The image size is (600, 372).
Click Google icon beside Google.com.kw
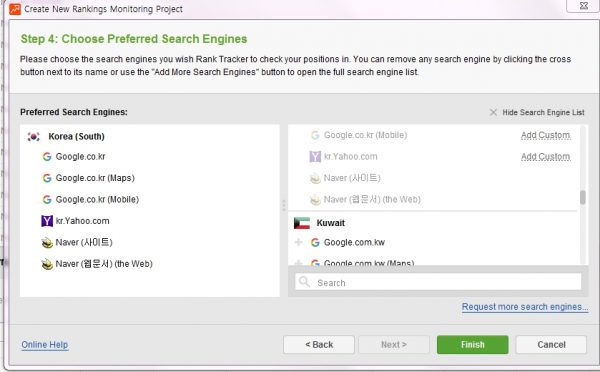(315, 242)
